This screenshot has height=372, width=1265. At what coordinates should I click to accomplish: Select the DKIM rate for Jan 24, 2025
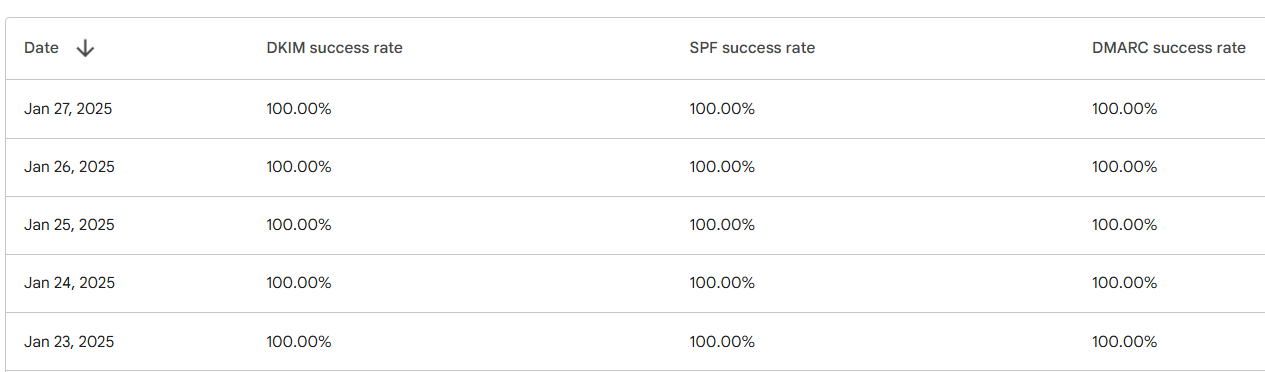[299, 283]
